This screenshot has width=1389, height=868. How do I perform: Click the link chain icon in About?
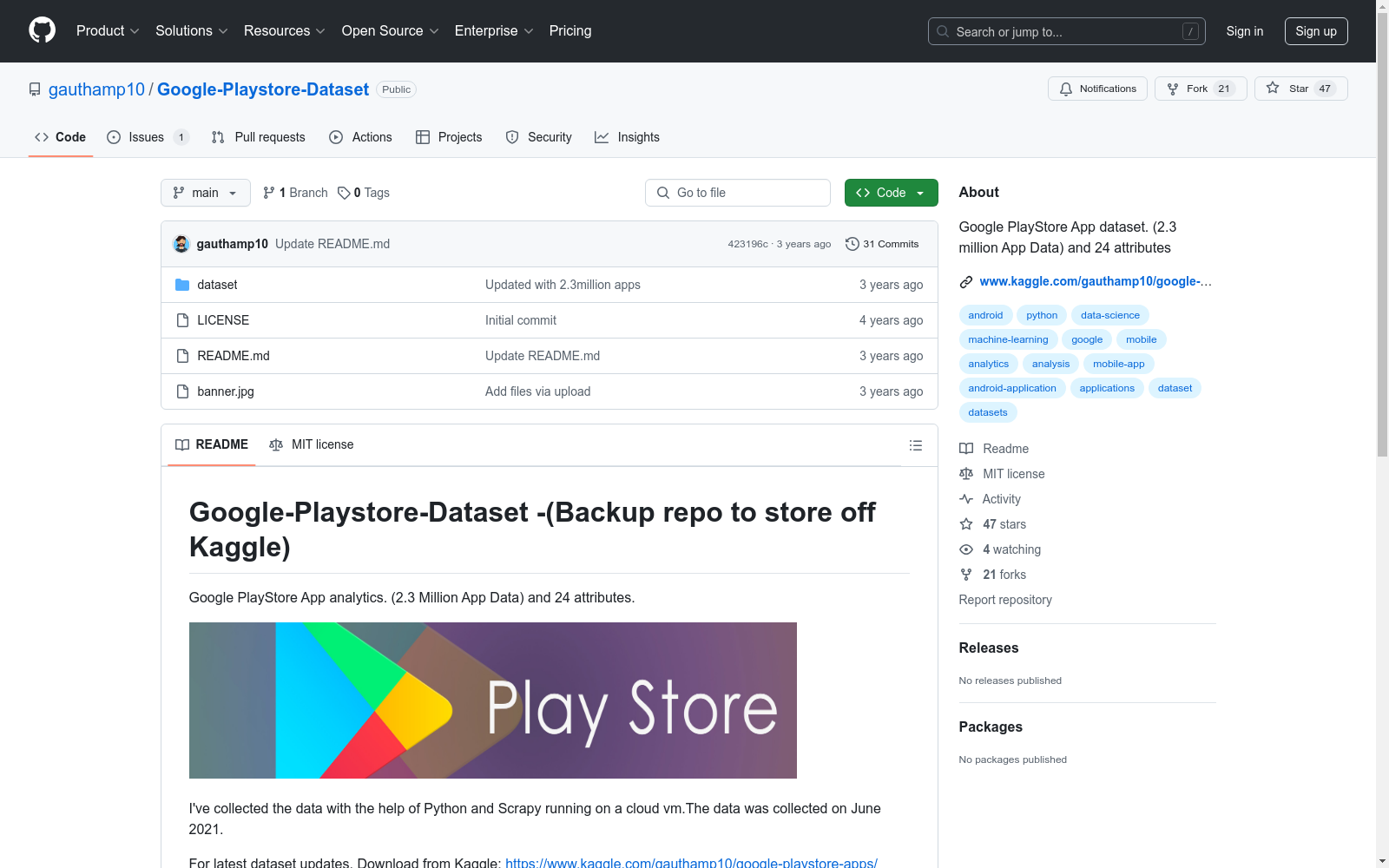(966, 282)
